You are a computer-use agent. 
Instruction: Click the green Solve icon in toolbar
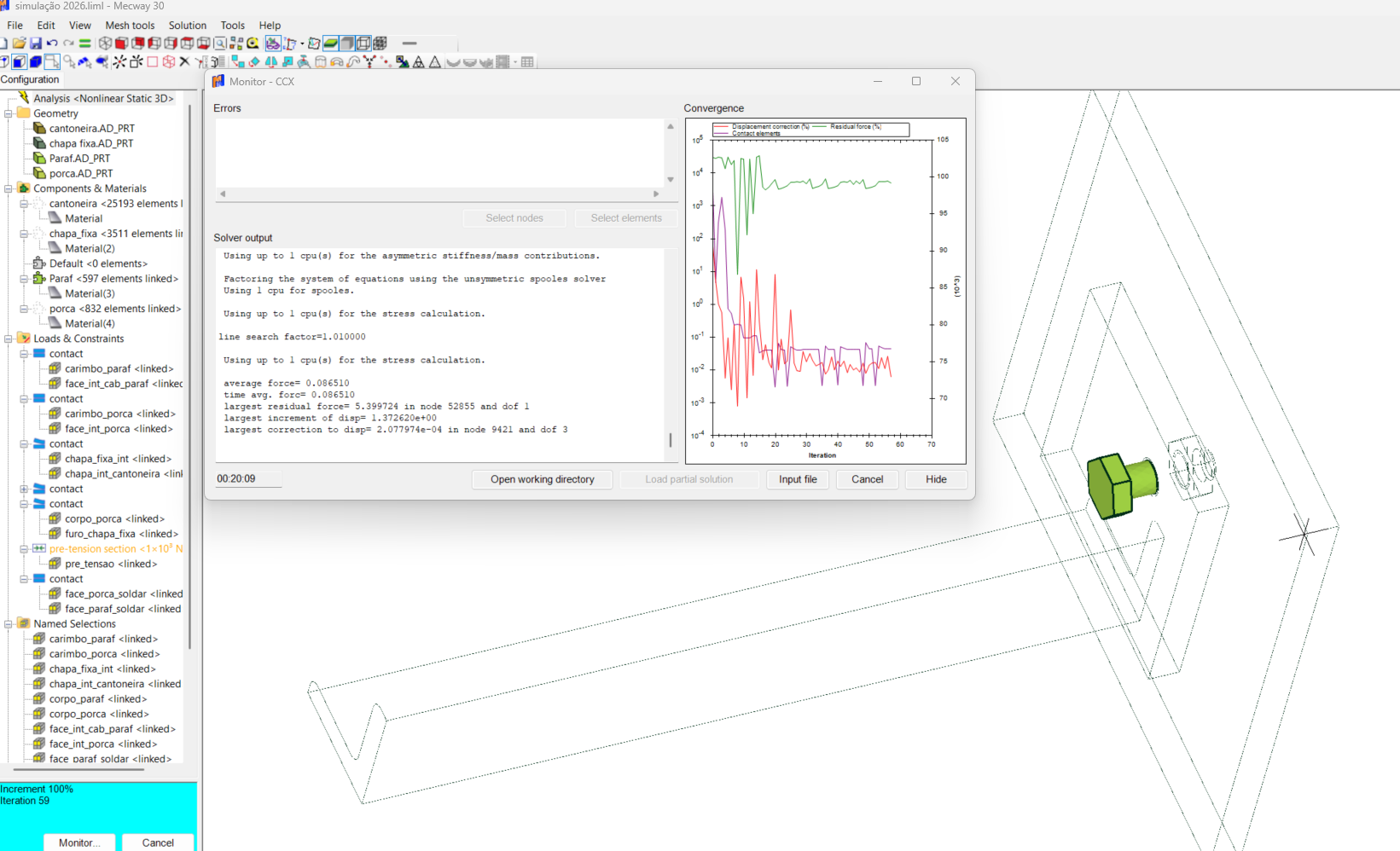point(85,43)
